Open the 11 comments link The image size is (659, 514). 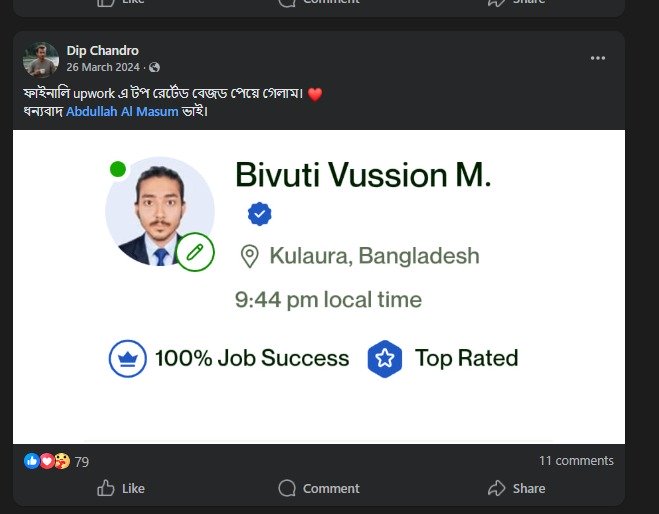[576, 461]
